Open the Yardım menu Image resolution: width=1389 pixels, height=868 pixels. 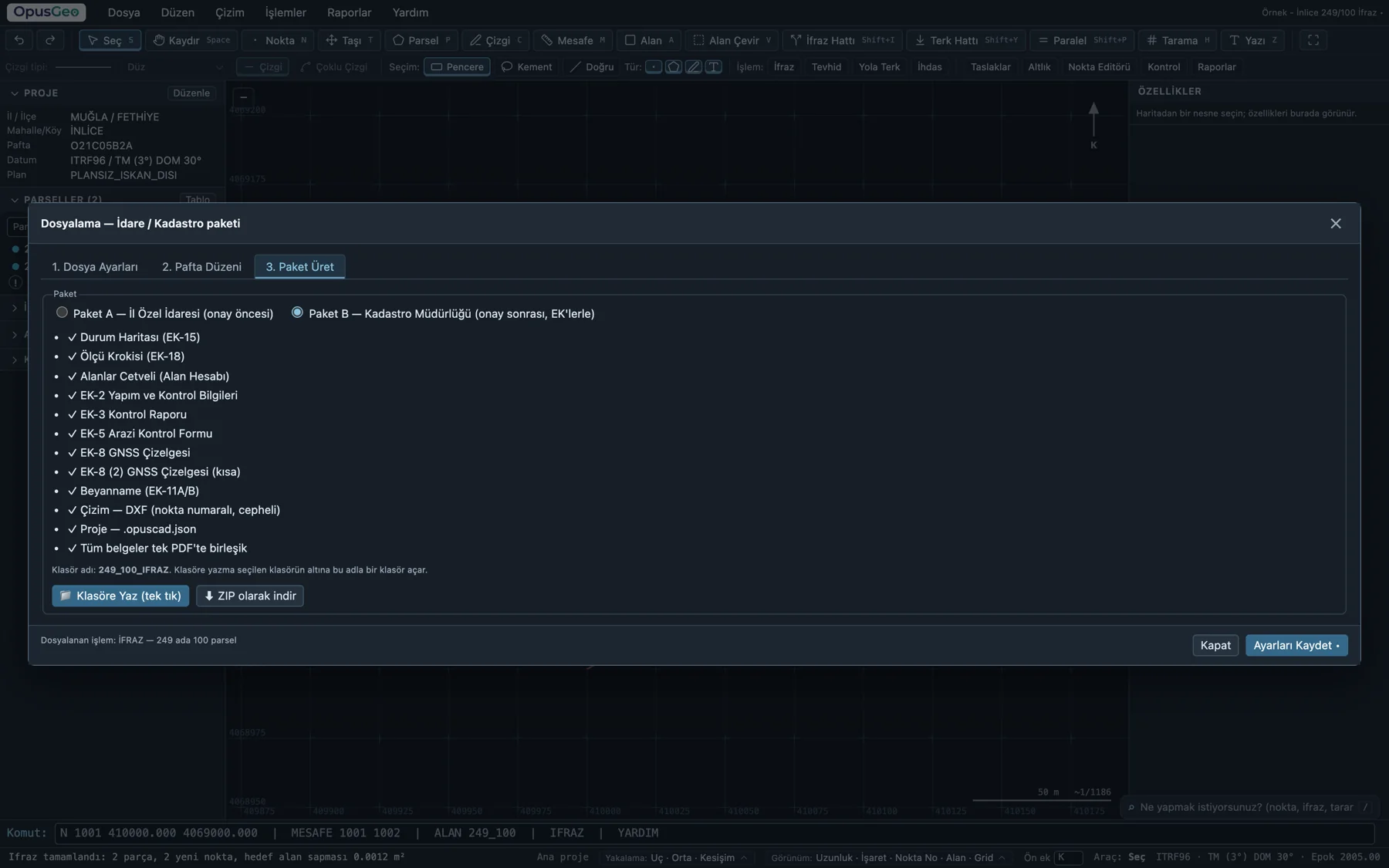[410, 12]
